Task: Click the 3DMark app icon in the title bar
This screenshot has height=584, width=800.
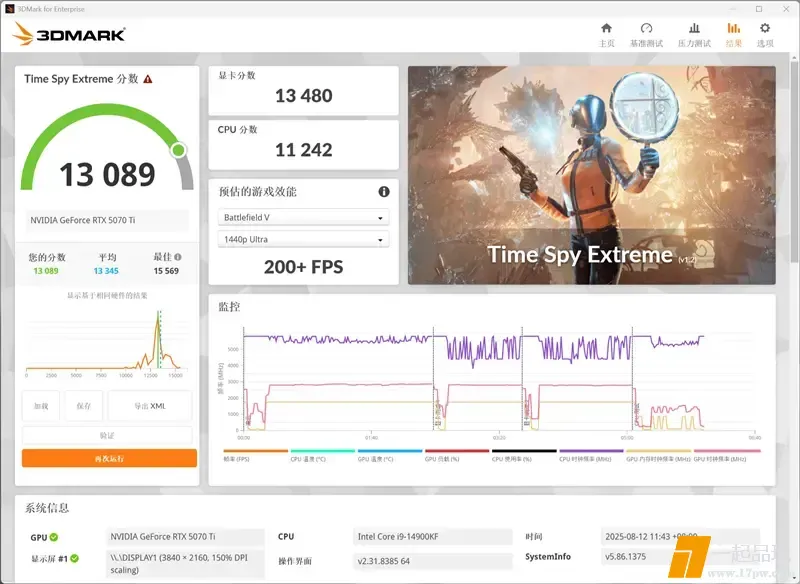Action: pyautogui.click(x=10, y=9)
